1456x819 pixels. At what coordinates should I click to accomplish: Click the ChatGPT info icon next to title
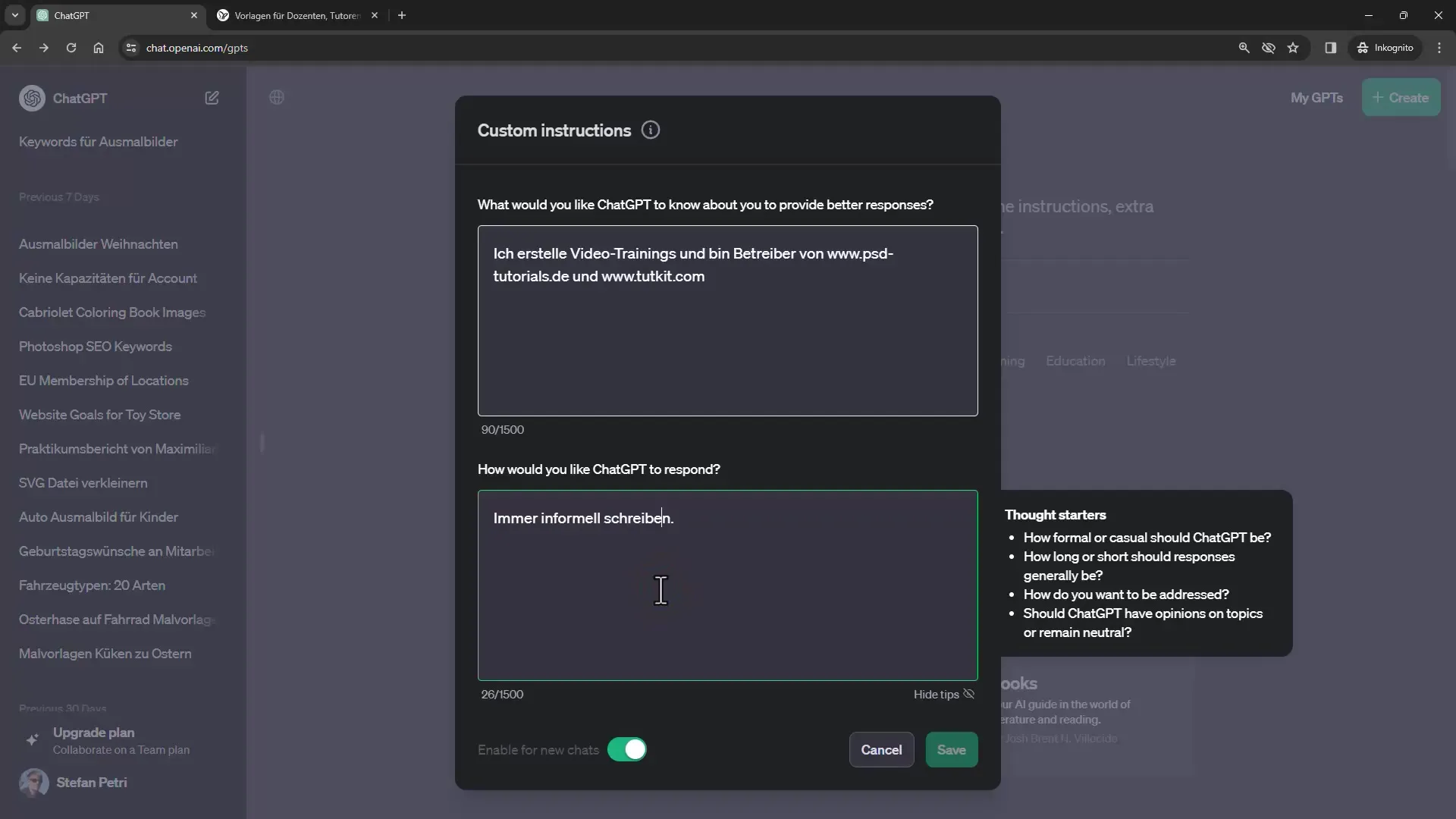pos(650,130)
